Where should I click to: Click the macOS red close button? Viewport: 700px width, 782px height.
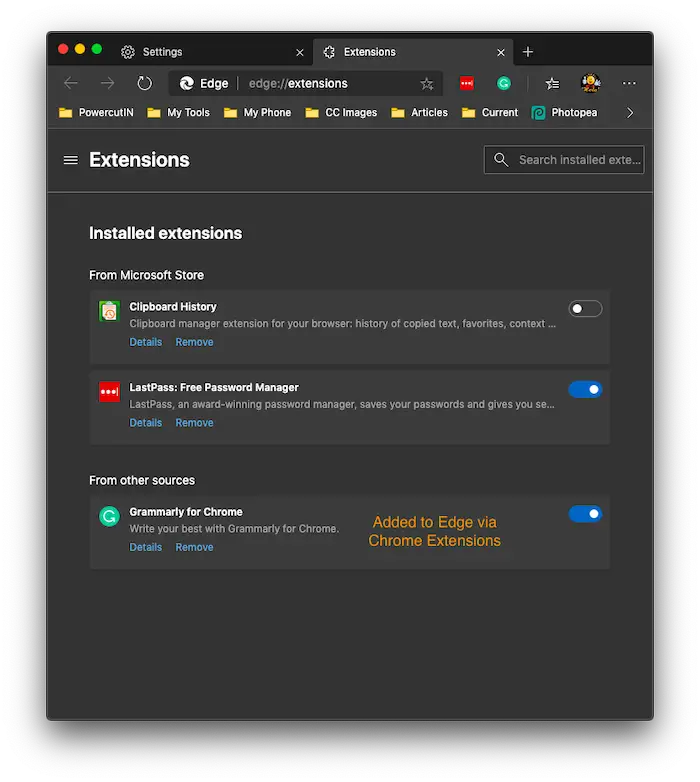(x=63, y=49)
